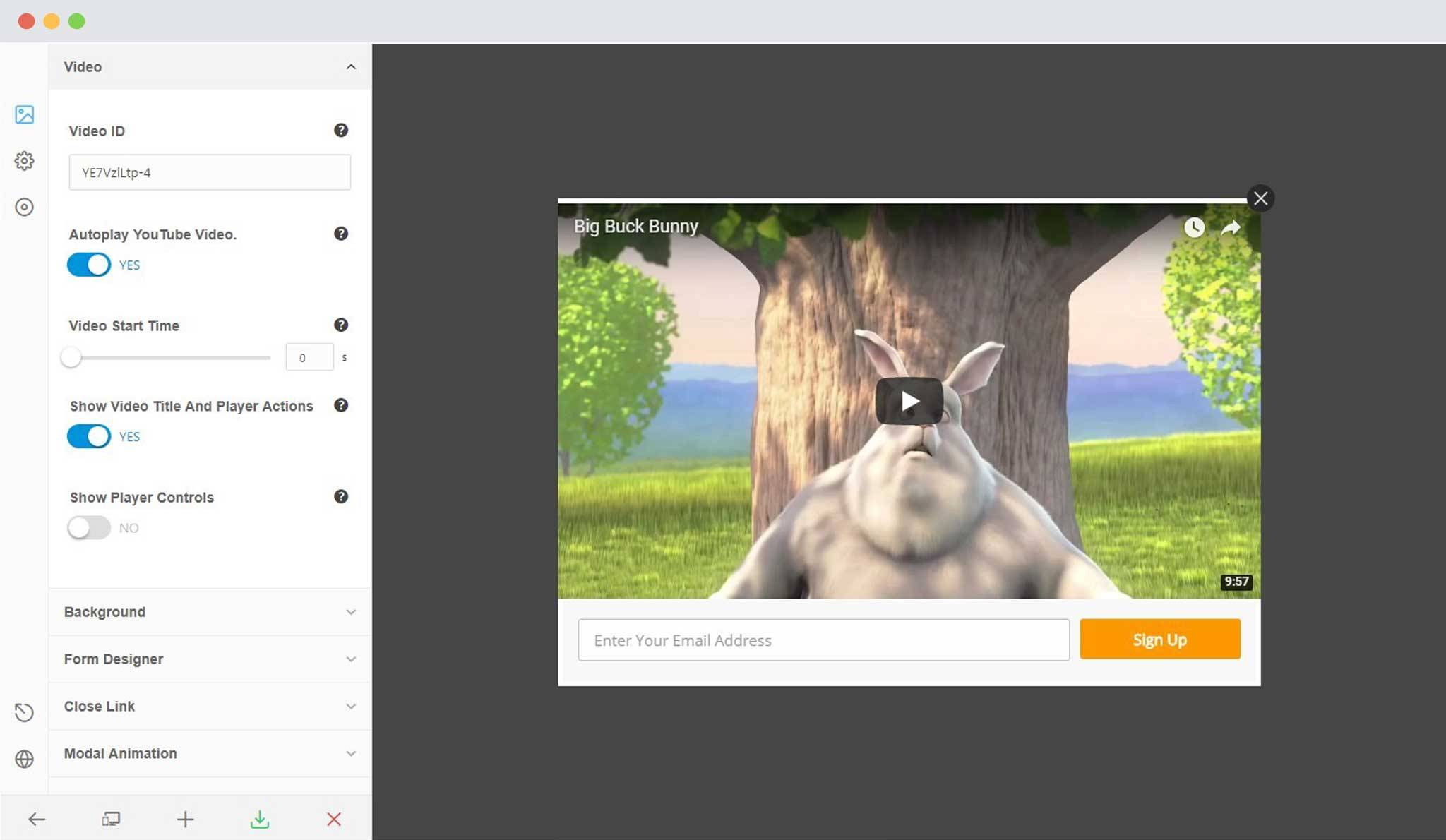Click the globe sidebar icon

24,759
